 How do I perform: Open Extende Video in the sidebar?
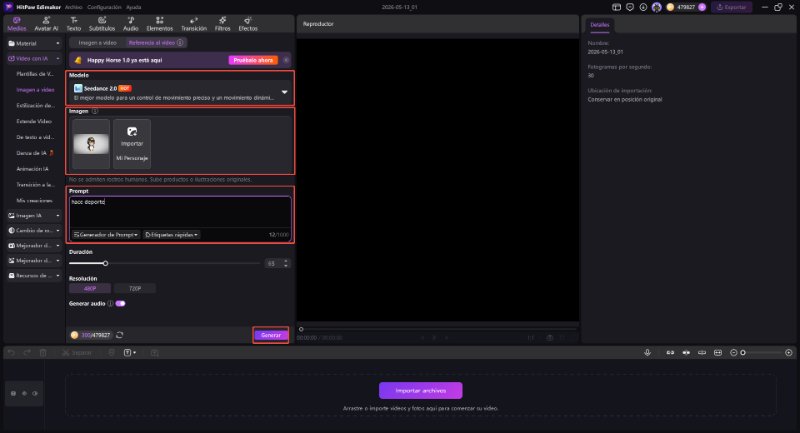point(34,121)
